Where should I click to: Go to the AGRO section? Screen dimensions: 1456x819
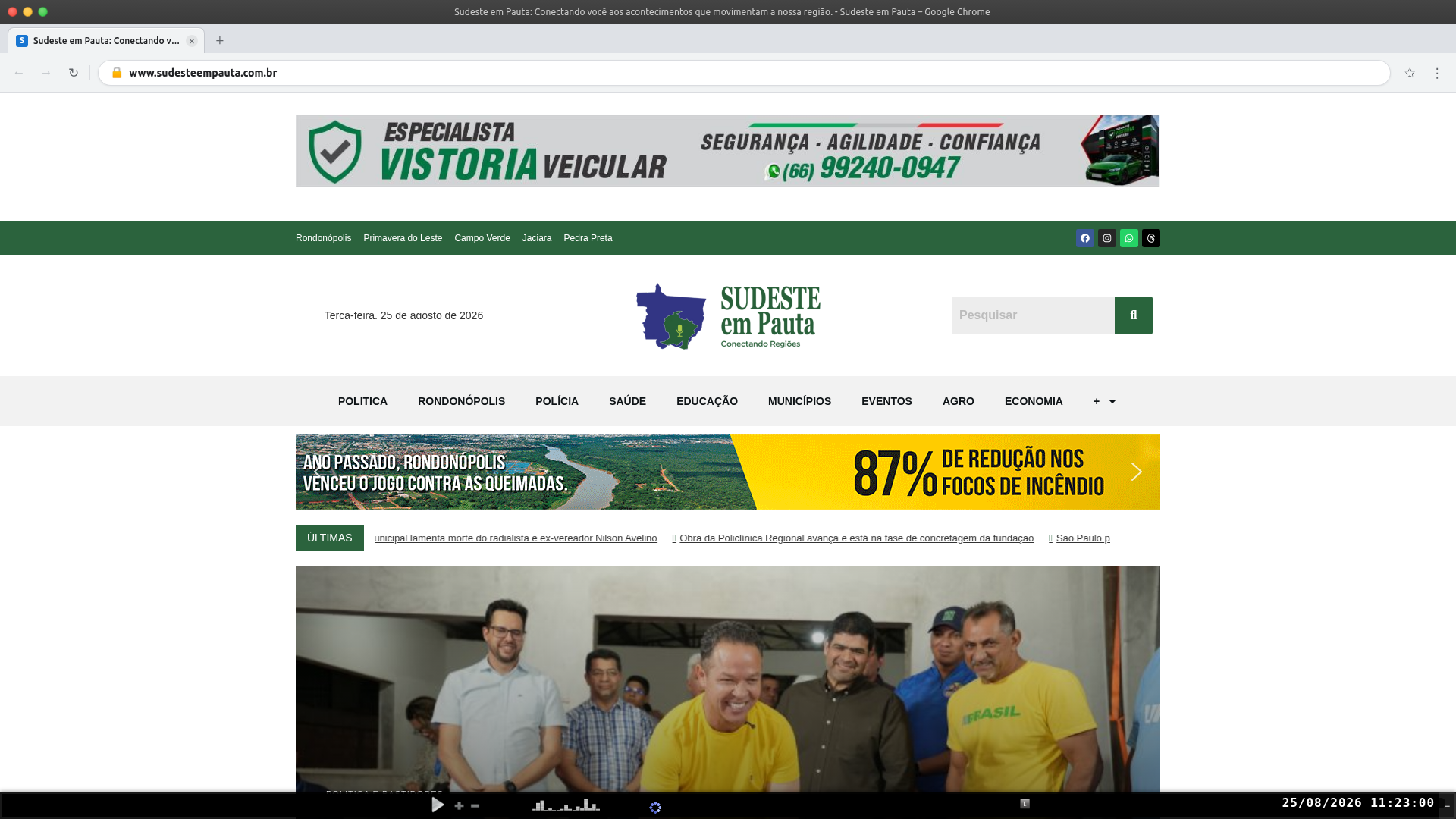(959, 401)
